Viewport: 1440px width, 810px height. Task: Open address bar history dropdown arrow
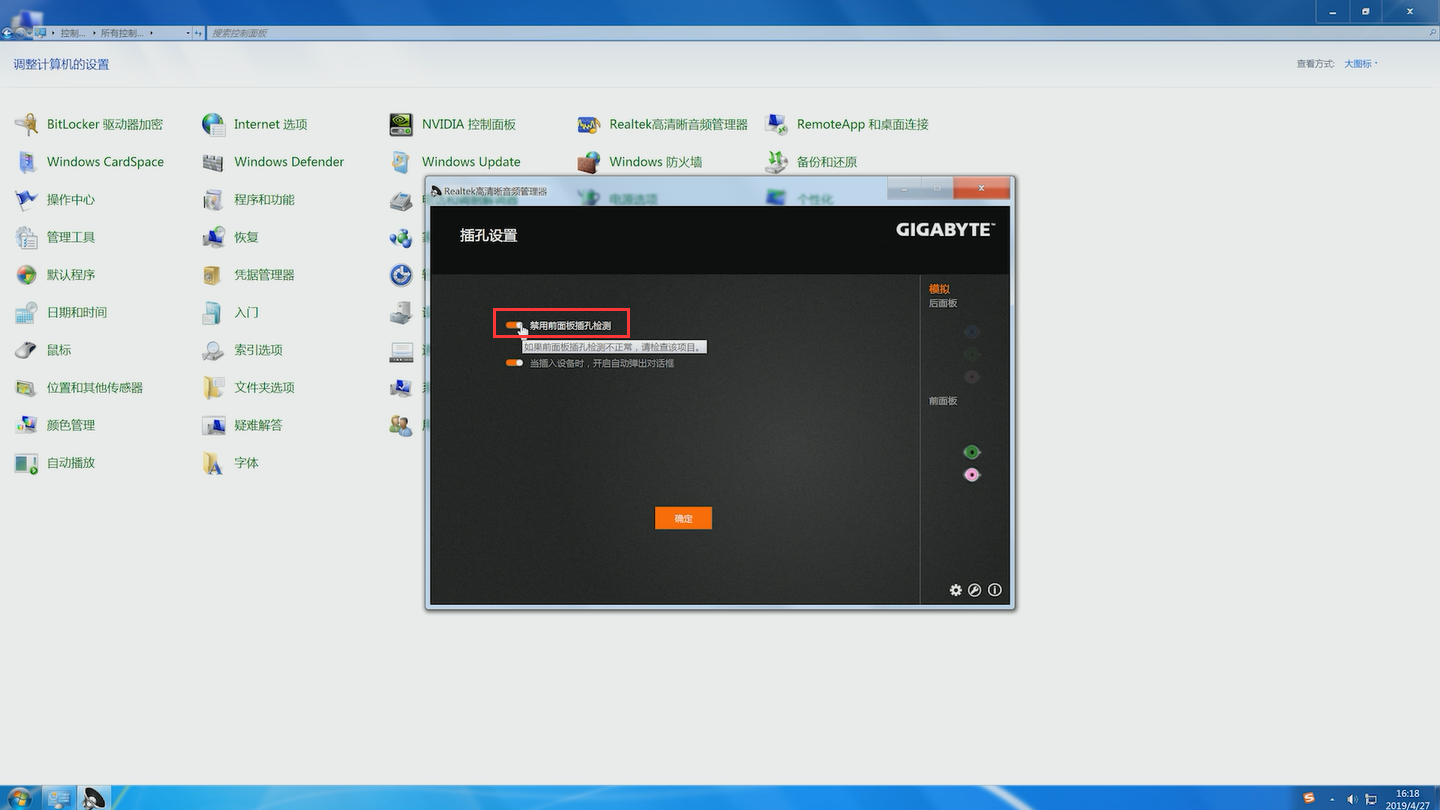188,33
